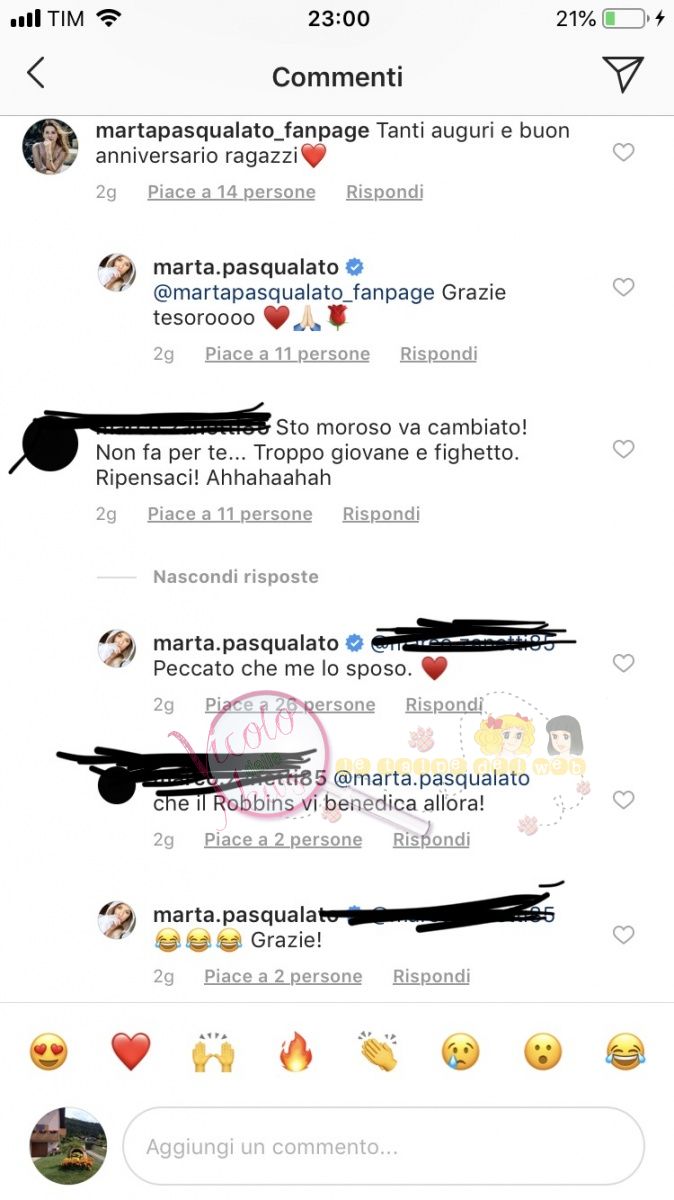
Task: View likes on 'Piace a 14 persone'
Action: click(231, 192)
